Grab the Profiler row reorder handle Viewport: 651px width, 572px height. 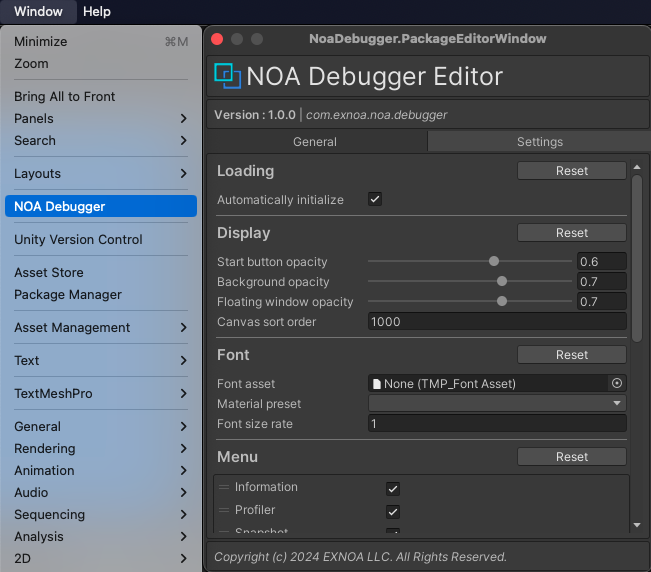point(224,510)
